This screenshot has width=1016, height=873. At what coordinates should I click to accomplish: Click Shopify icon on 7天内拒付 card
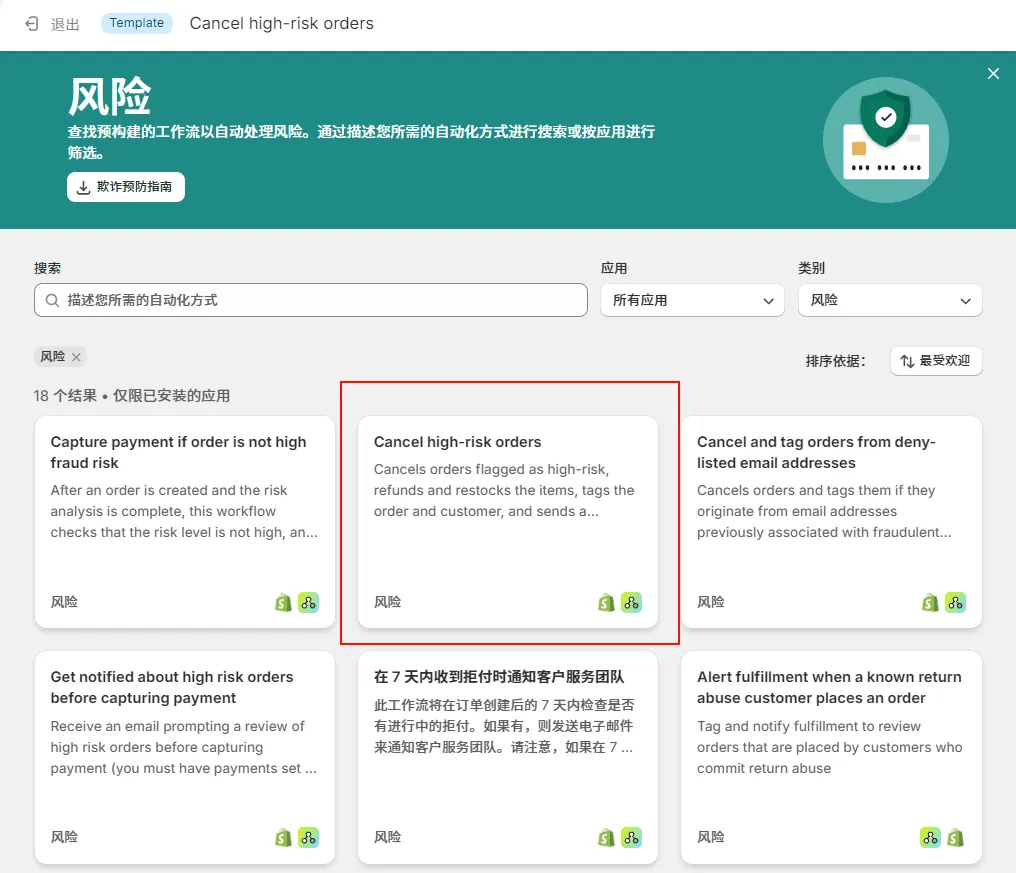[607, 837]
